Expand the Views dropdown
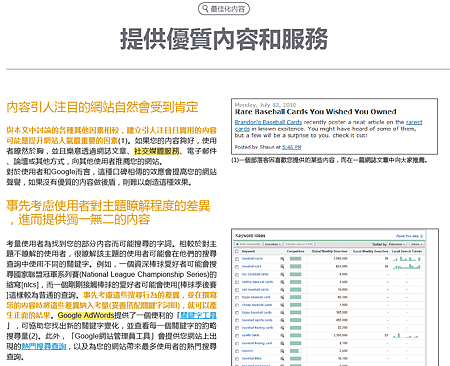The image size is (450, 366). click(416, 244)
